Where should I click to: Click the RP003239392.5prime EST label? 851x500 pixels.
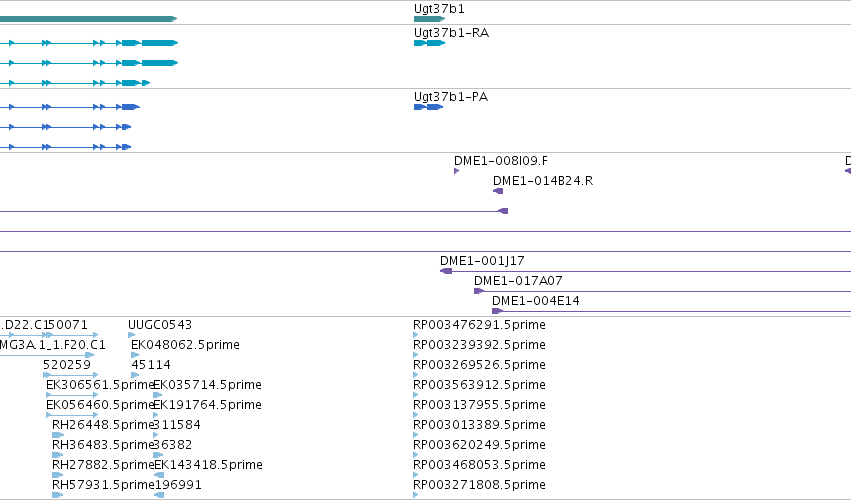point(479,345)
